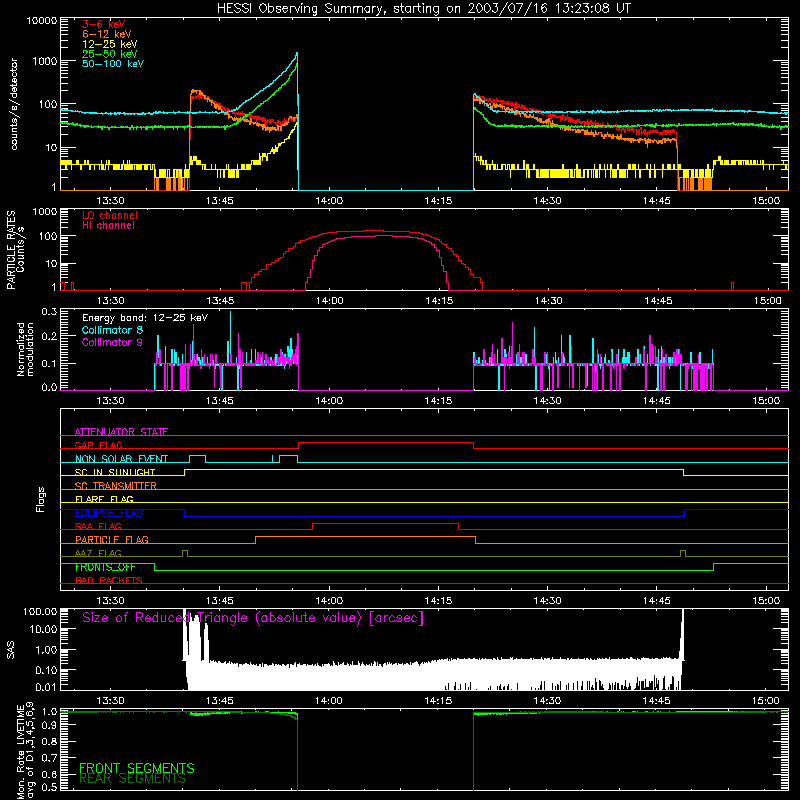Select the 'Collimator 8' legend label
This screenshot has width=800, height=800.
pos(112,330)
